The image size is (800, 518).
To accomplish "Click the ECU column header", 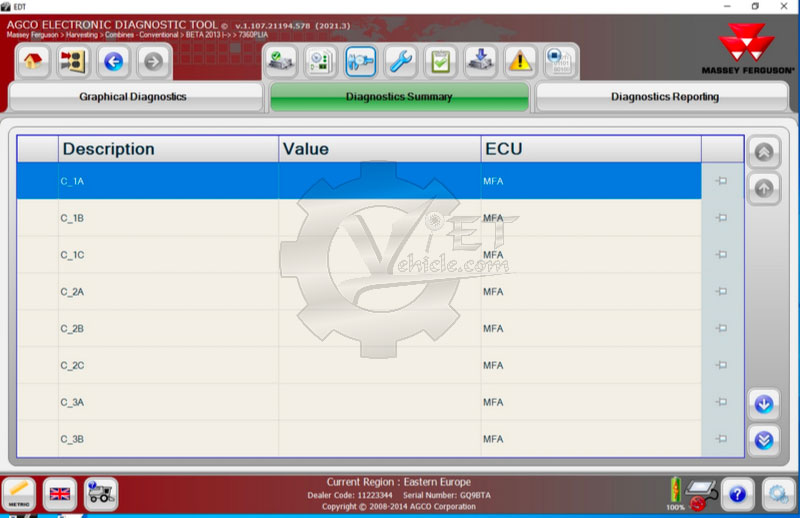I will 590,149.
